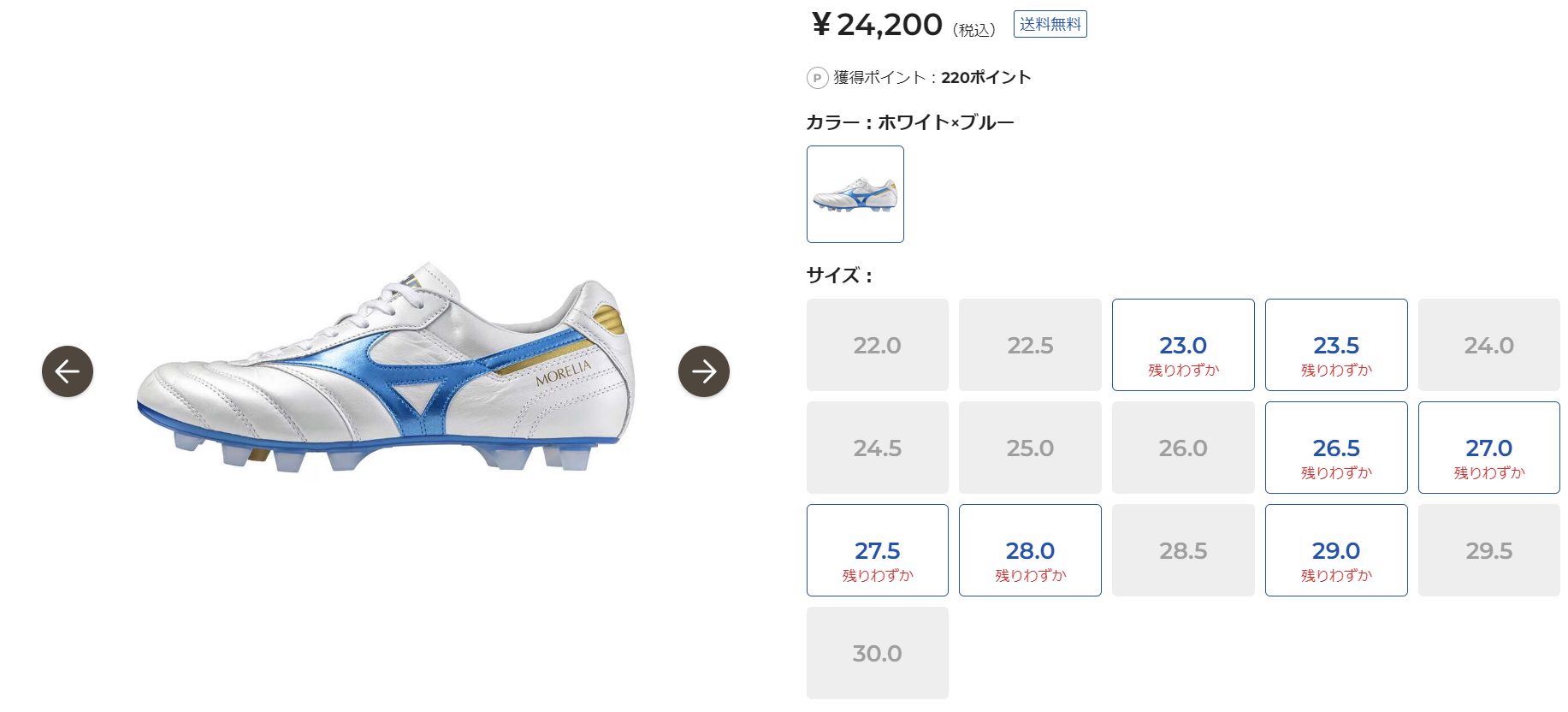Image resolution: width=1568 pixels, height=712 pixels.
Task: Click the sold-out size 24.5 option
Action: [x=876, y=447]
